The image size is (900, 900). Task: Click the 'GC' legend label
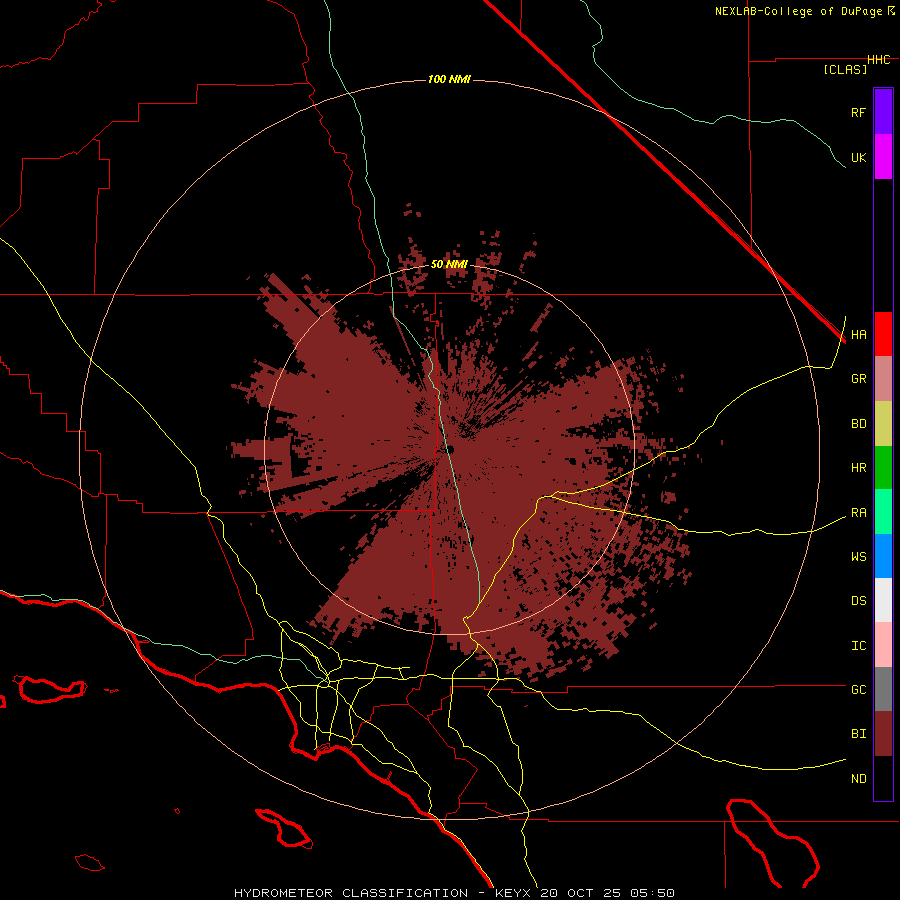[x=858, y=690]
